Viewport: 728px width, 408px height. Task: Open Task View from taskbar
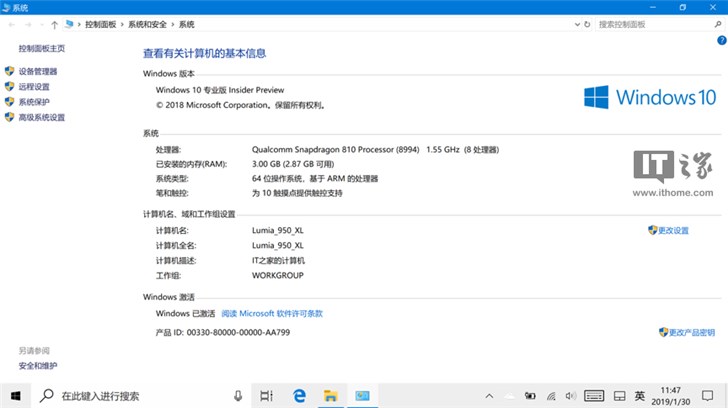[x=266, y=396]
